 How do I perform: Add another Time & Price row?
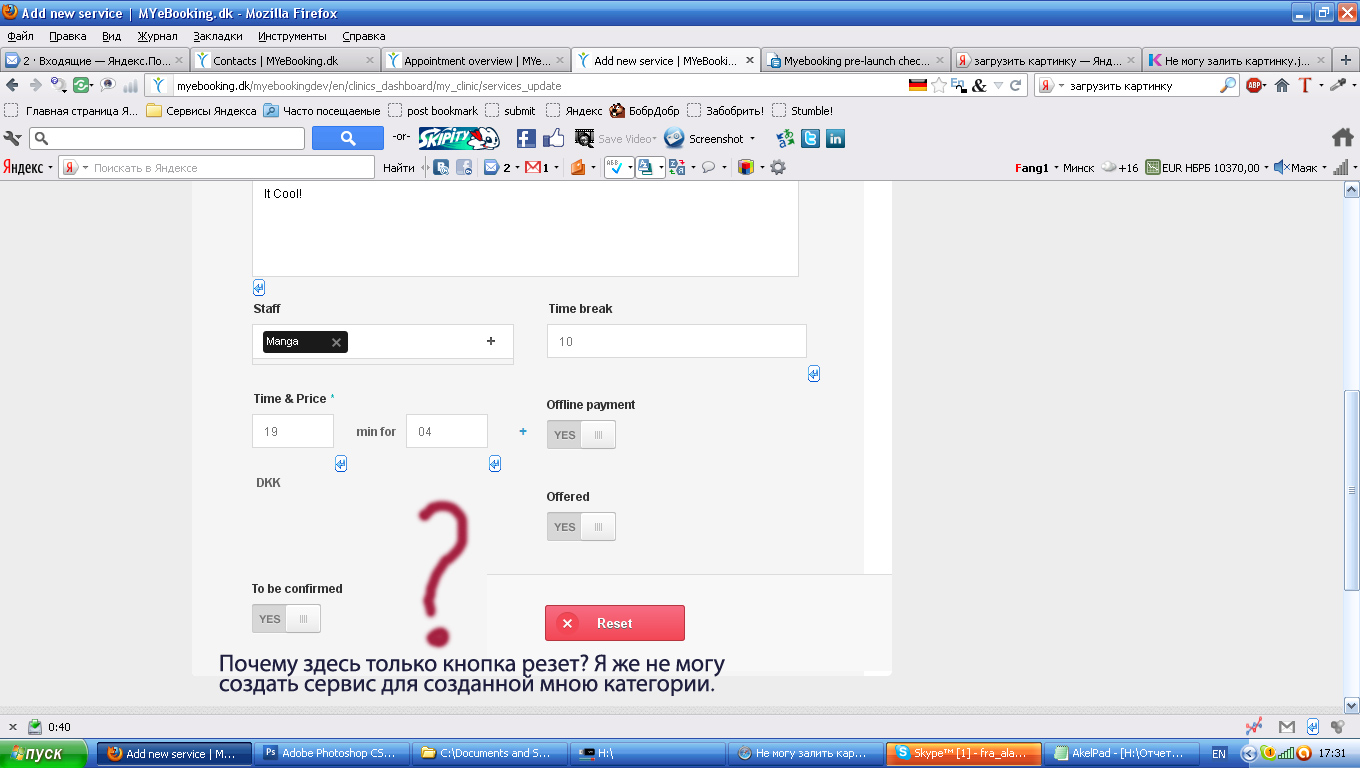[522, 432]
